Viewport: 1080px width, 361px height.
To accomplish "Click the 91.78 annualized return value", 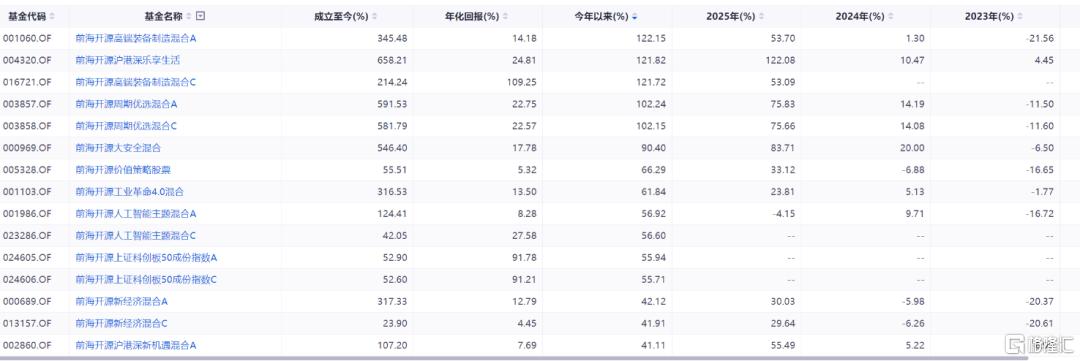I will 524,258.
